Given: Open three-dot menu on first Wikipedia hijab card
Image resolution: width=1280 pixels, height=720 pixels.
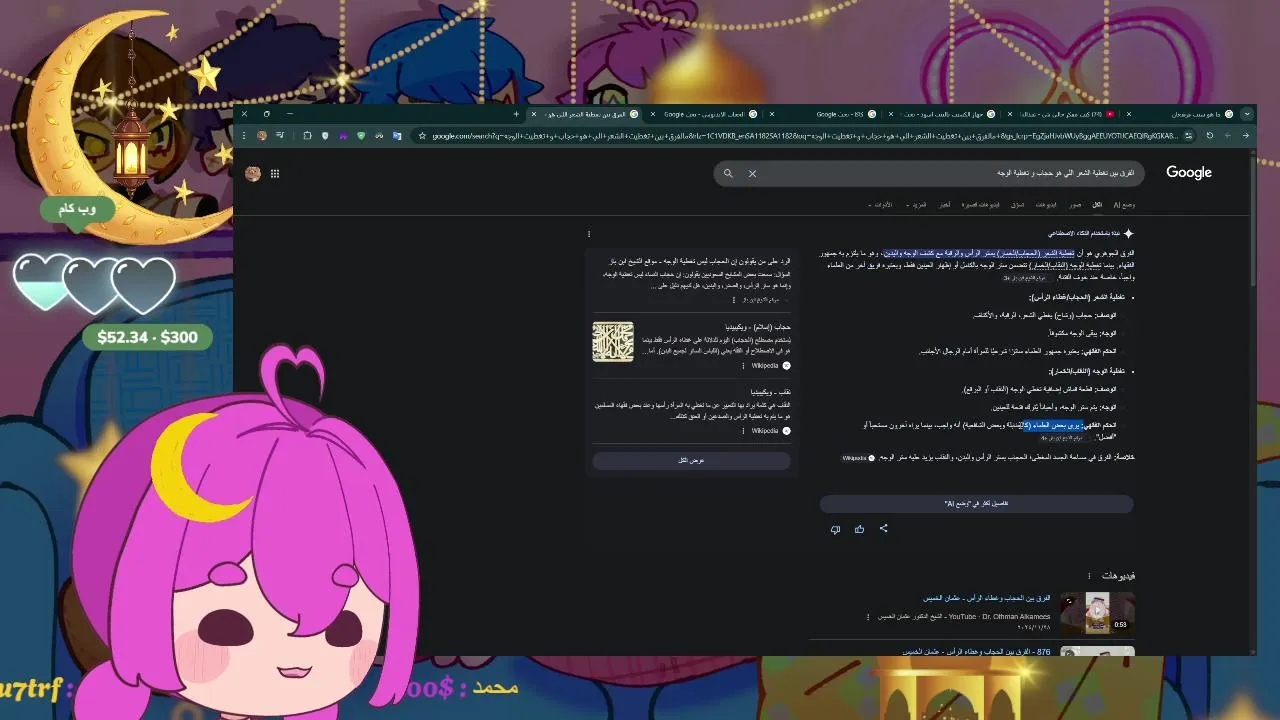Looking at the screenshot, I should click(x=743, y=366).
